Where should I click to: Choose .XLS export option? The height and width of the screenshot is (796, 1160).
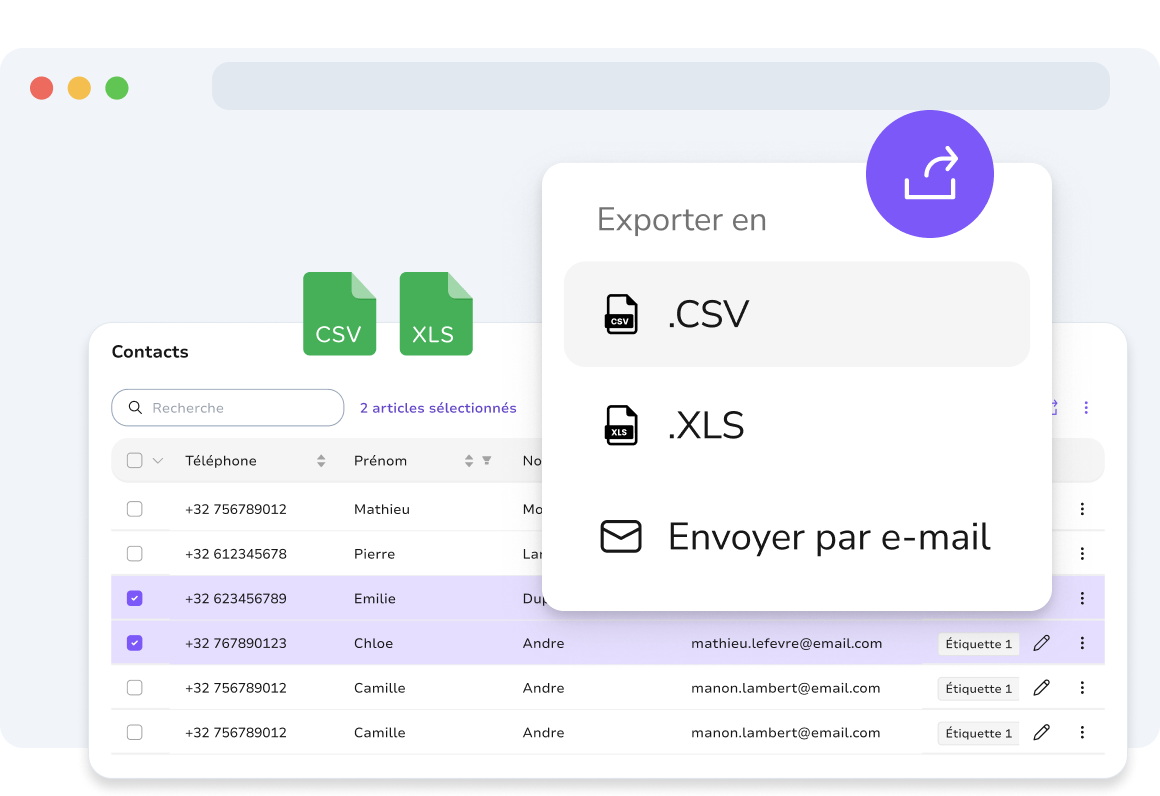pyautogui.click(x=797, y=425)
